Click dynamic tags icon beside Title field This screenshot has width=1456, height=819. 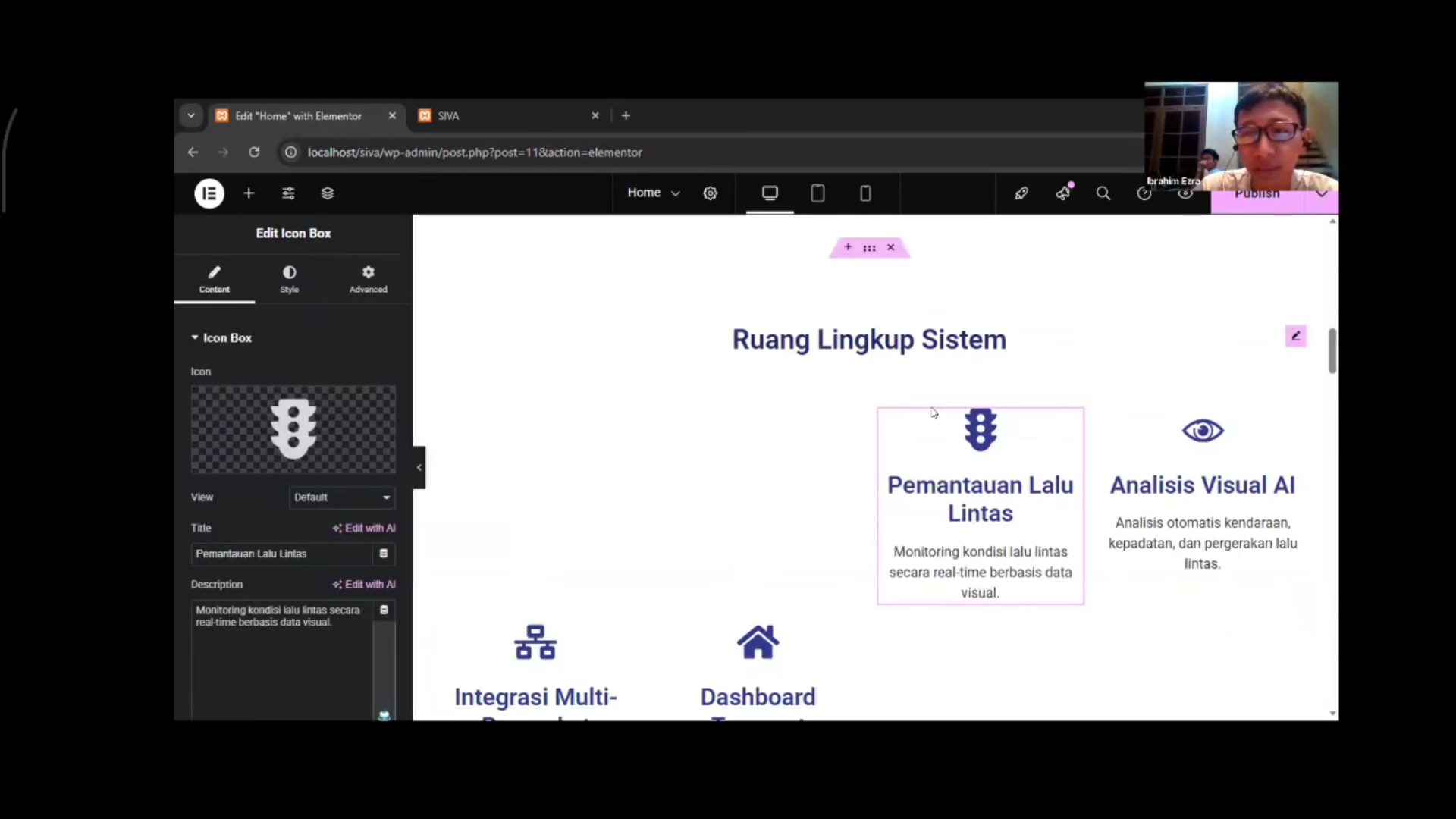(x=384, y=554)
